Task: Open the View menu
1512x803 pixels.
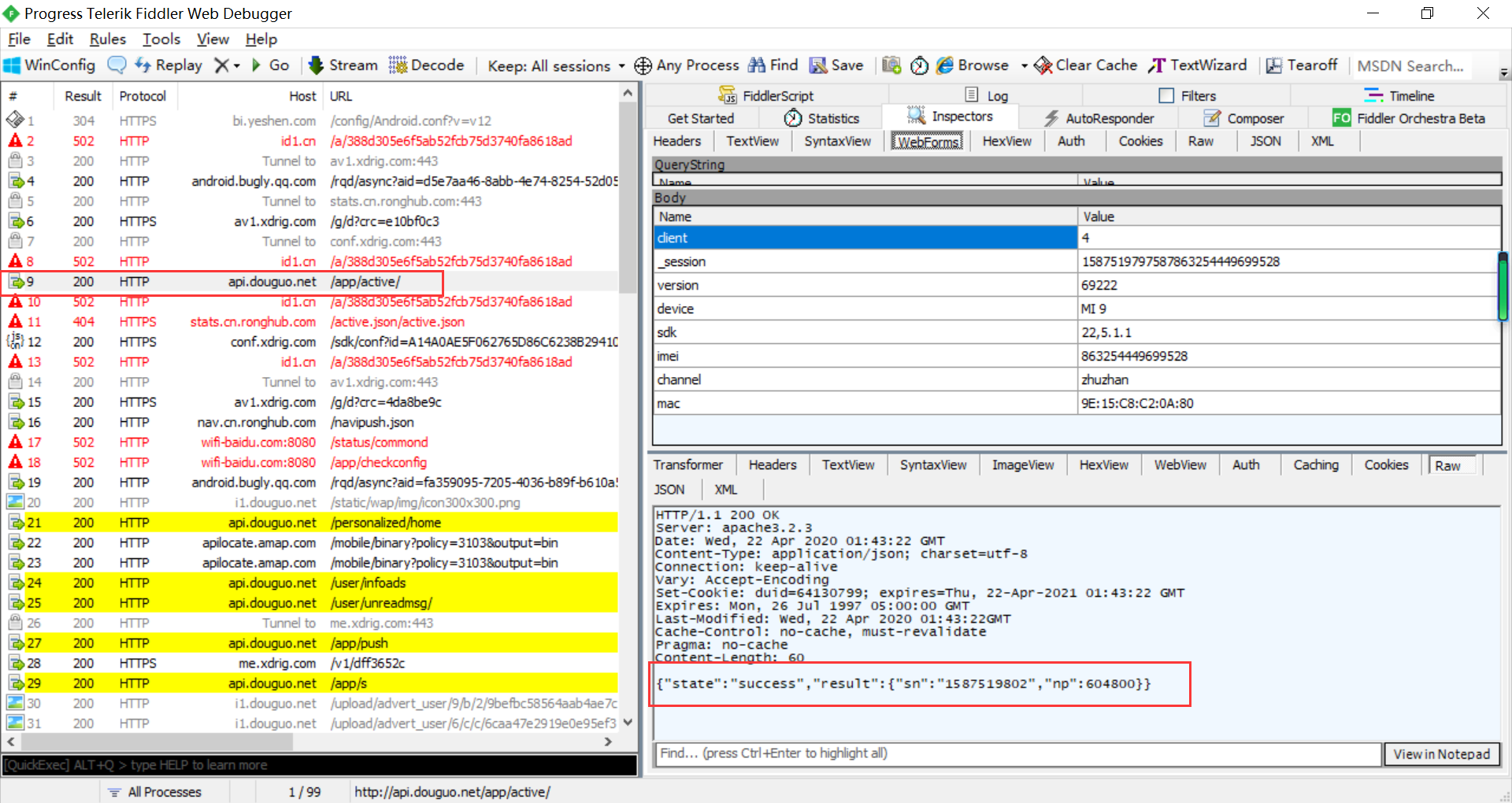Action: pos(213,39)
